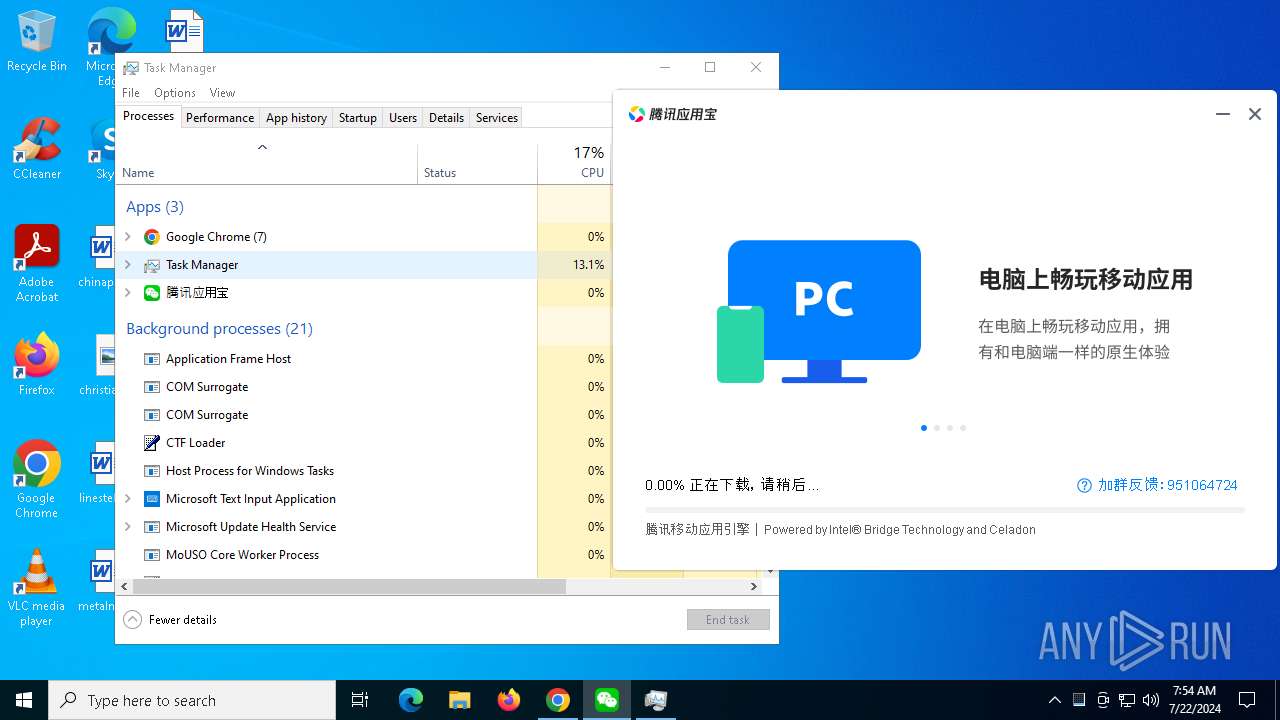Click the Microsoft Text Input Application icon

click(152, 499)
